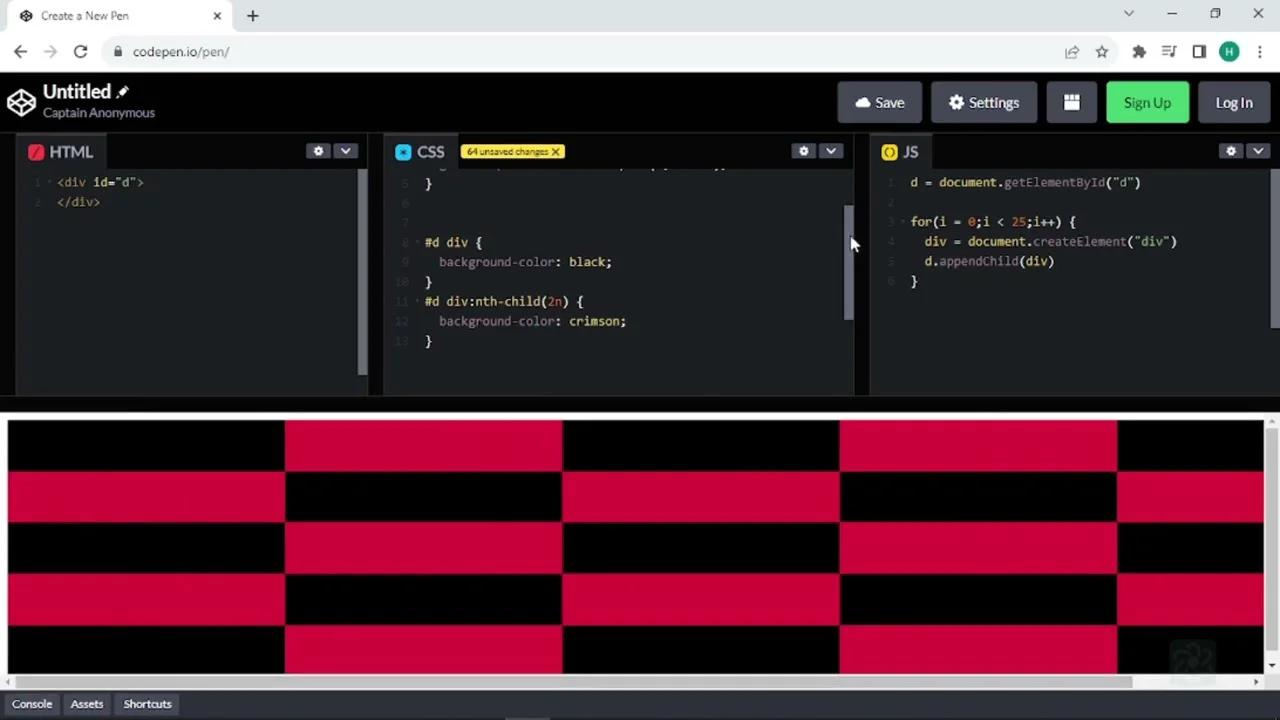1280x720 pixels.
Task: Open the Console panel
Action: (32, 704)
